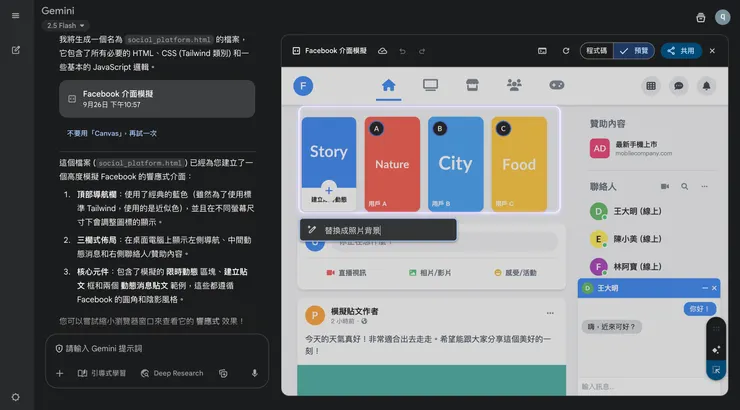The height and width of the screenshot is (410, 740).
Task: Activate the microphone voice input
Action: click(x=254, y=373)
